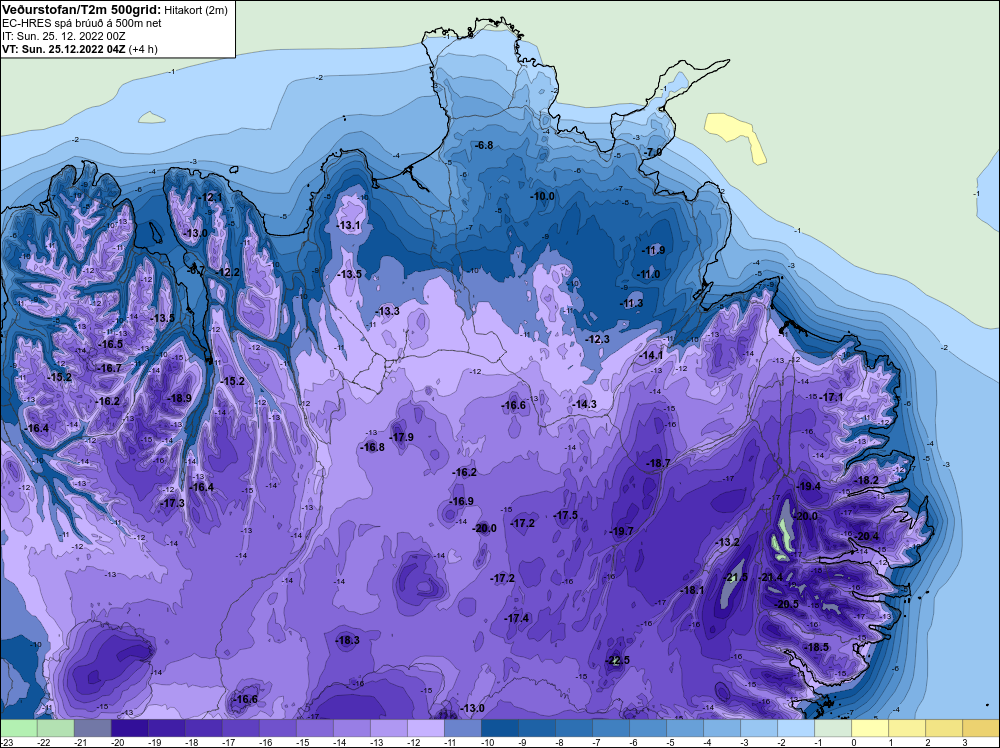Select the -21.5 temperature label
1000x748 pixels.
[x=737, y=578]
